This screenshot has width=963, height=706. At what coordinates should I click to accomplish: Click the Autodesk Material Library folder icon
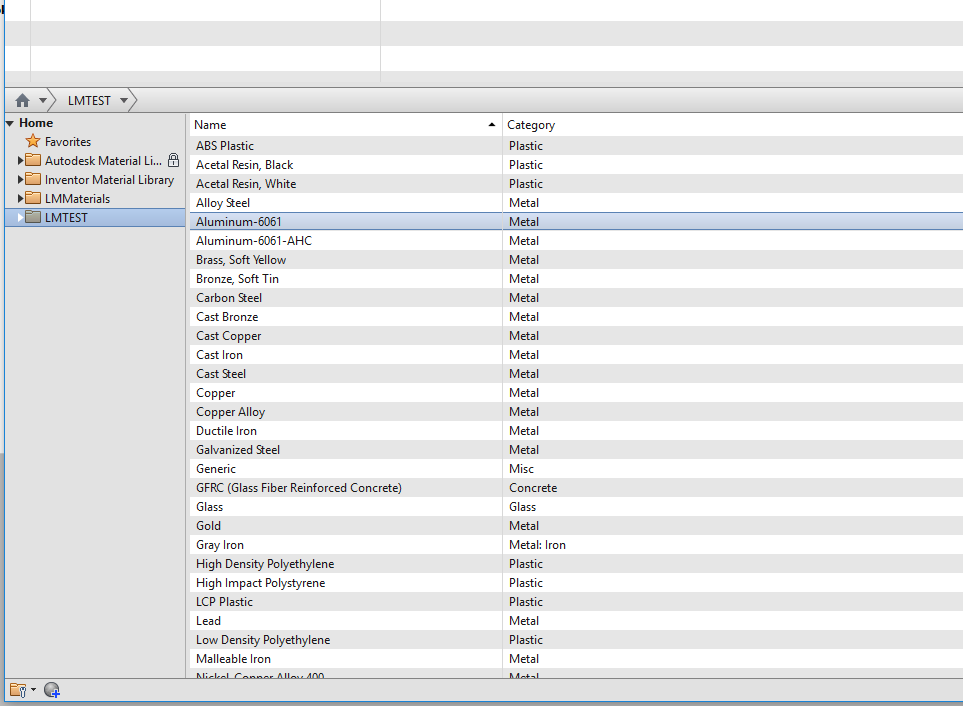coord(33,160)
